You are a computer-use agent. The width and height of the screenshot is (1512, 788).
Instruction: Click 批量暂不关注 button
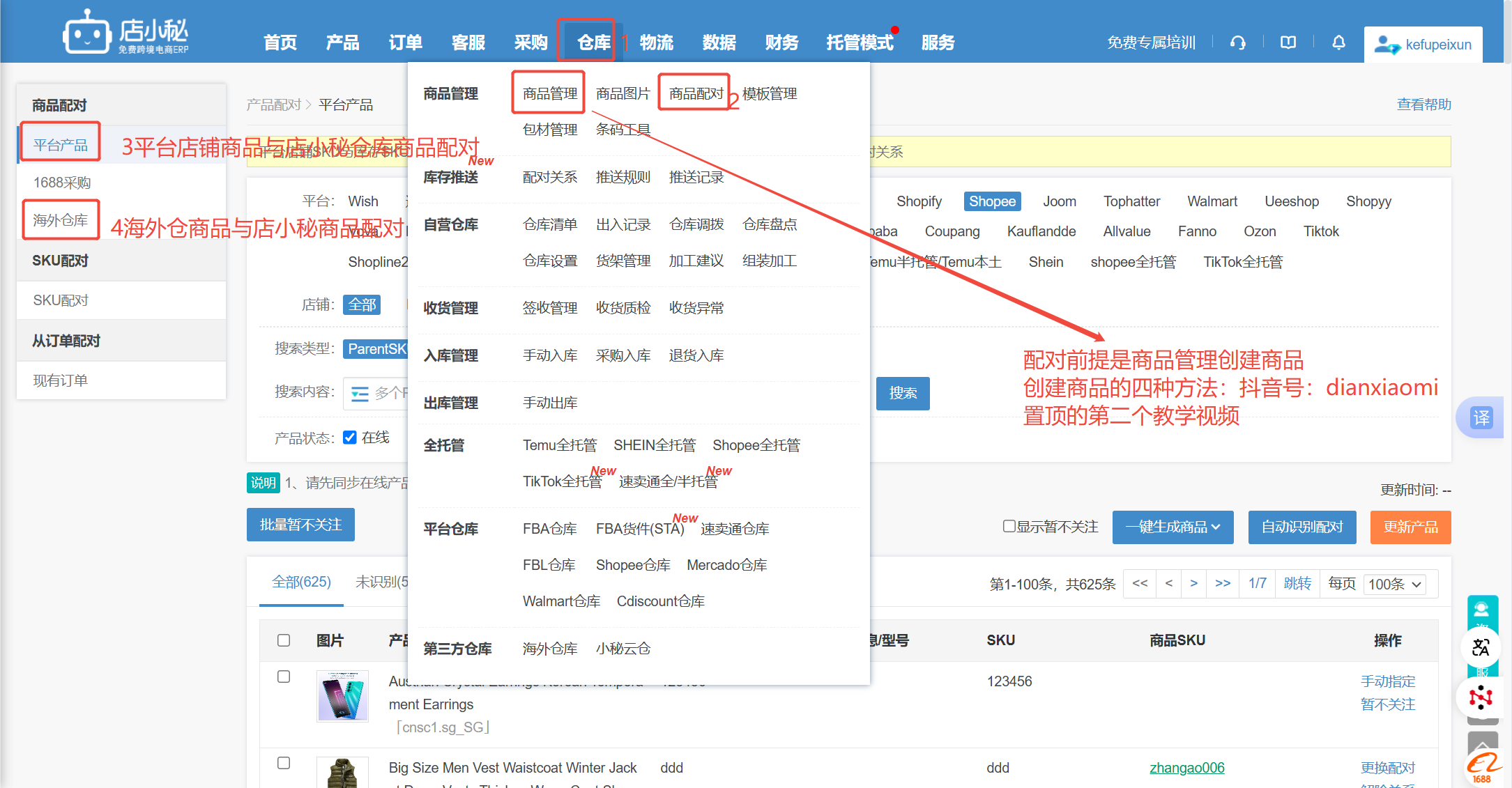pyautogui.click(x=300, y=525)
